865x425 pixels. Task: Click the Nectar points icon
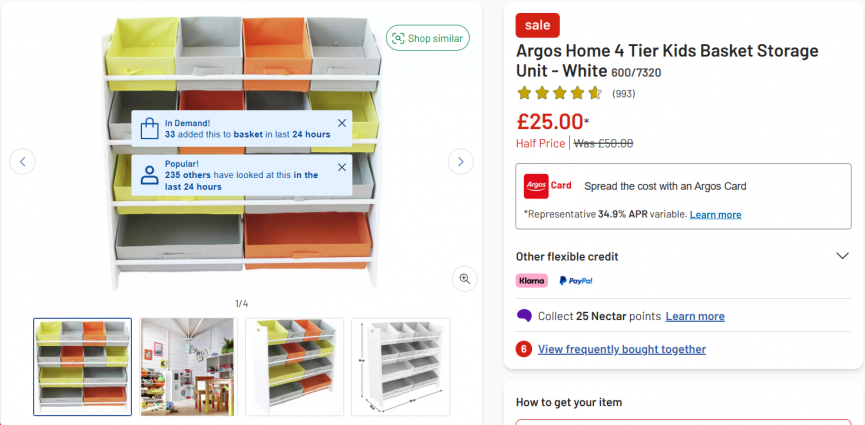click(524, 316)
